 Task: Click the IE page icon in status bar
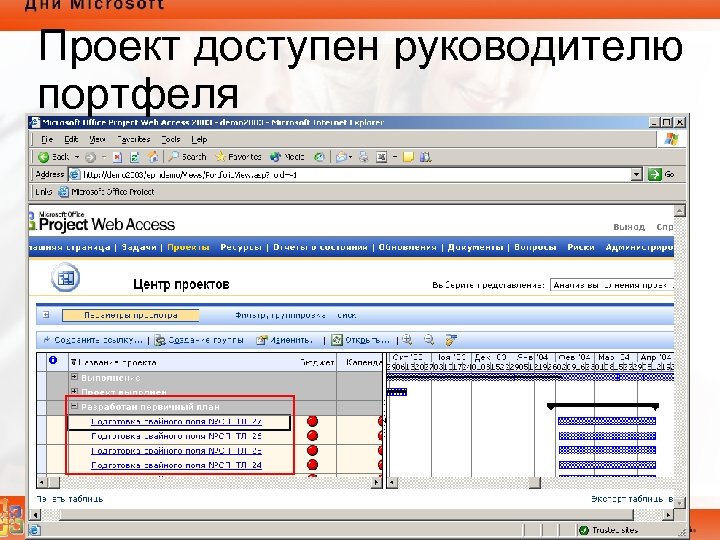[35, 530]
